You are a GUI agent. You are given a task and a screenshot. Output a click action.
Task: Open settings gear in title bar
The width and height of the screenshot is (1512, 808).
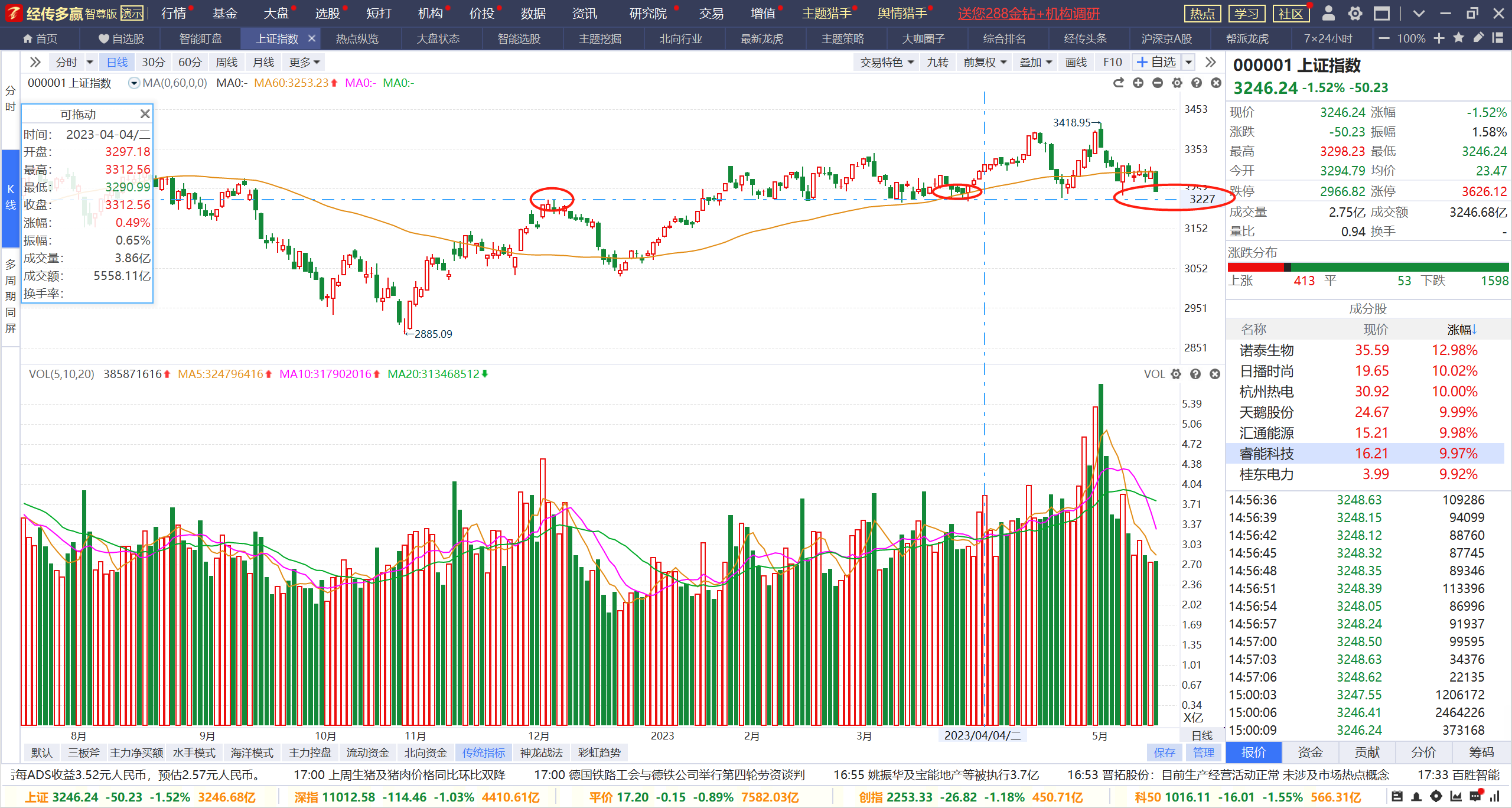click(x=1355, y=13)
